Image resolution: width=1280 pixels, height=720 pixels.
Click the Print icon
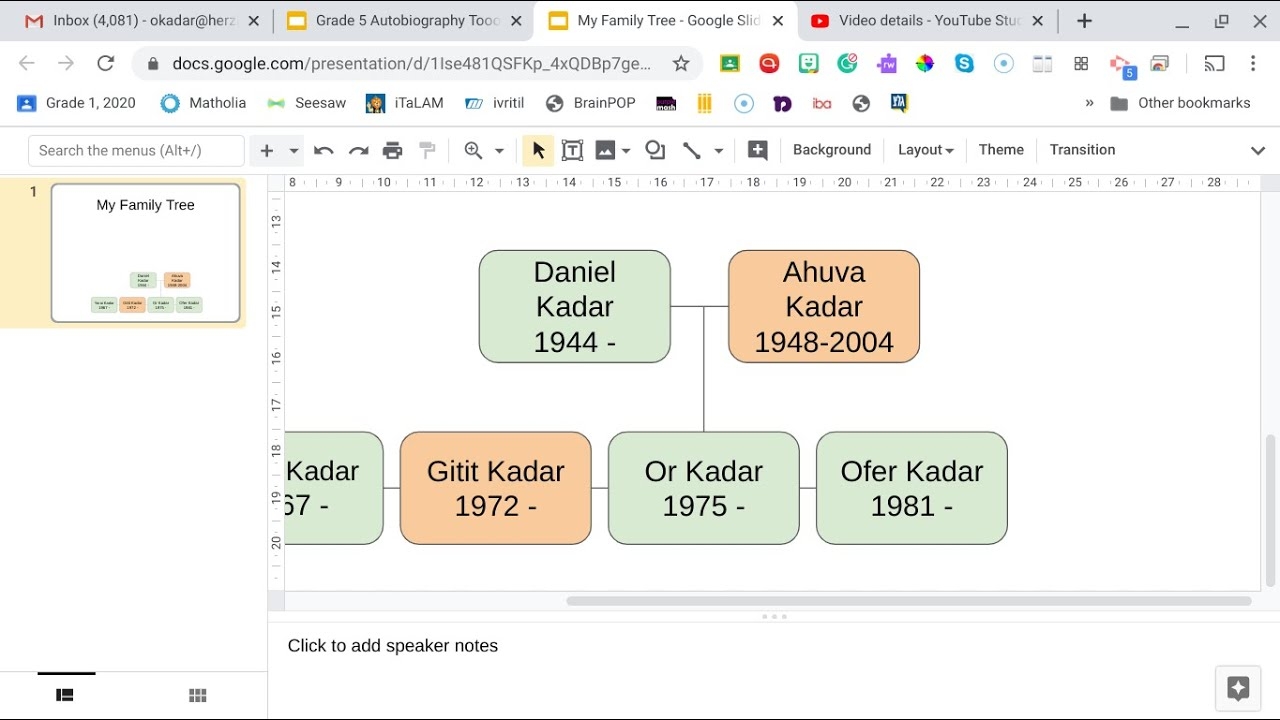coord(393,151)
